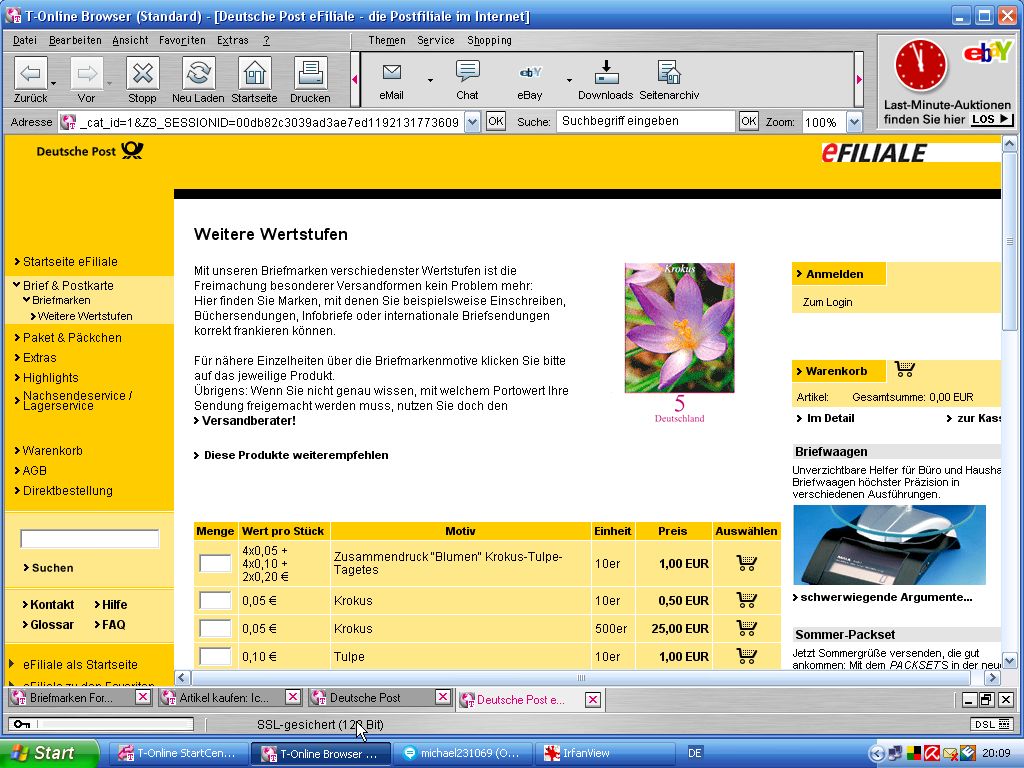Print page with Drucken icon
The width and height of the screenshot is (1024, 768).
310,74
